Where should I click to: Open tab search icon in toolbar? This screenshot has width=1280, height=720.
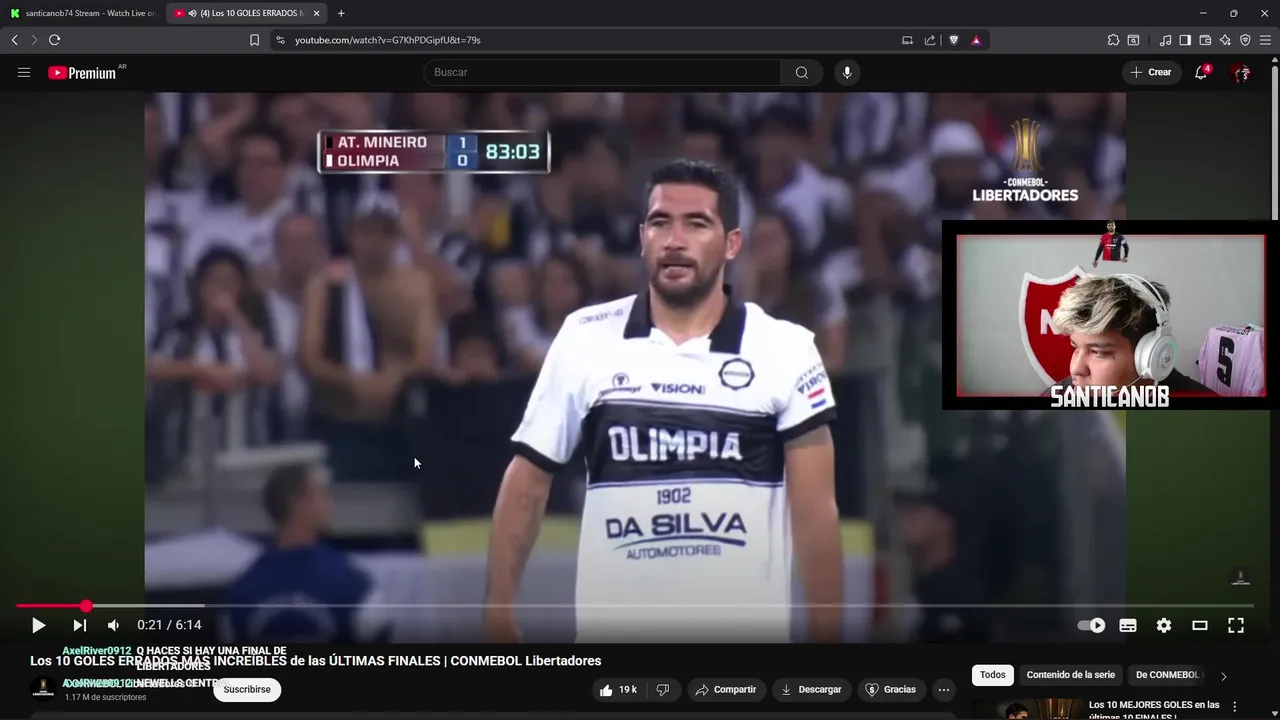(1133, 40)
